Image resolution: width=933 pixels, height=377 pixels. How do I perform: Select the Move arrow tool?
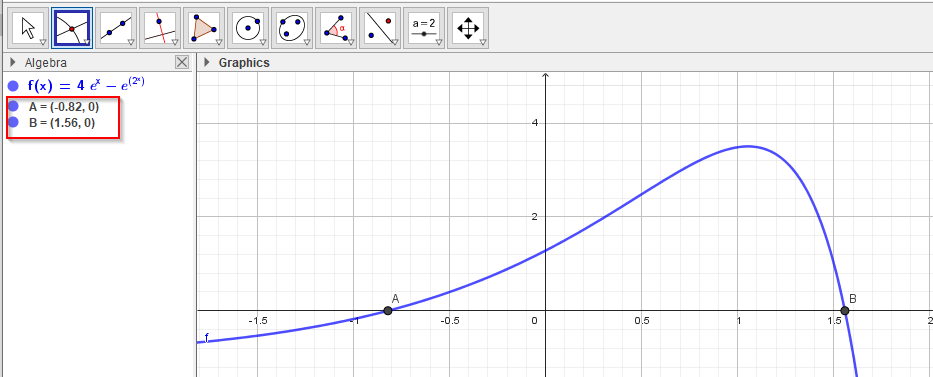28,28
